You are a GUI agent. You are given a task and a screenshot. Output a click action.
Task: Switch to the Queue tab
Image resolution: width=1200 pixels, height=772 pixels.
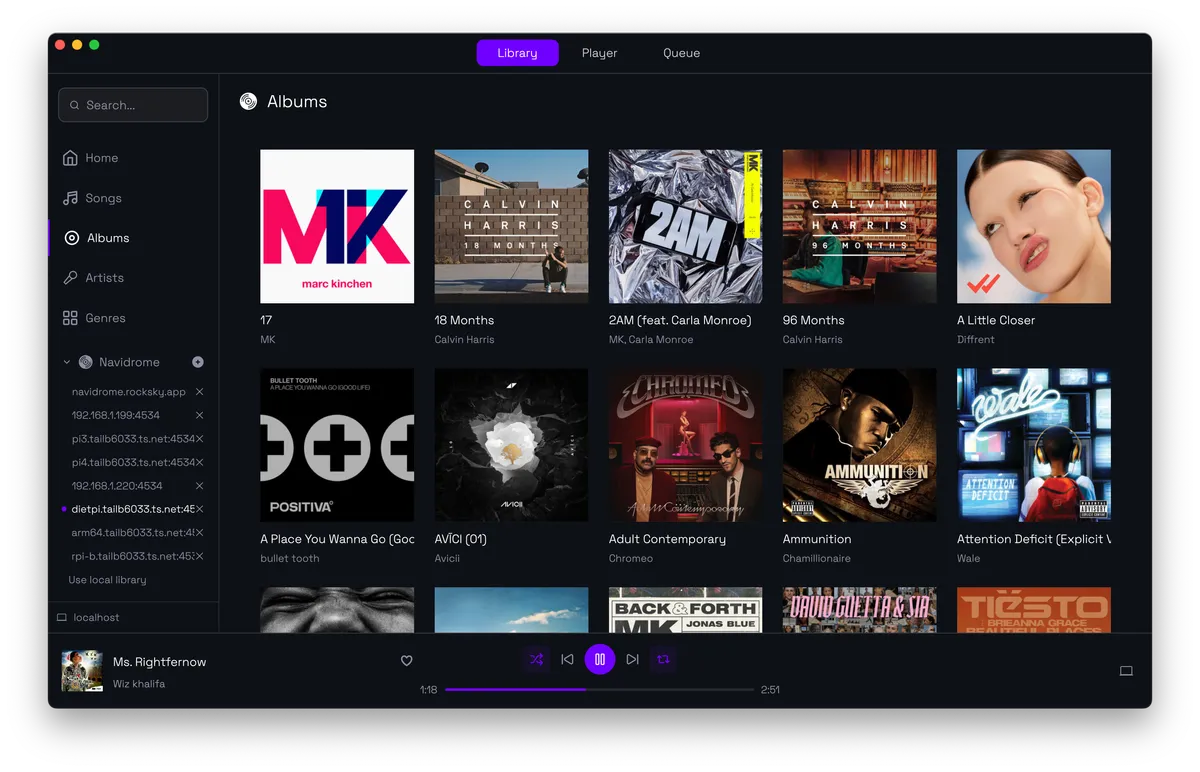pyautogui.click(x=681, y=53)
